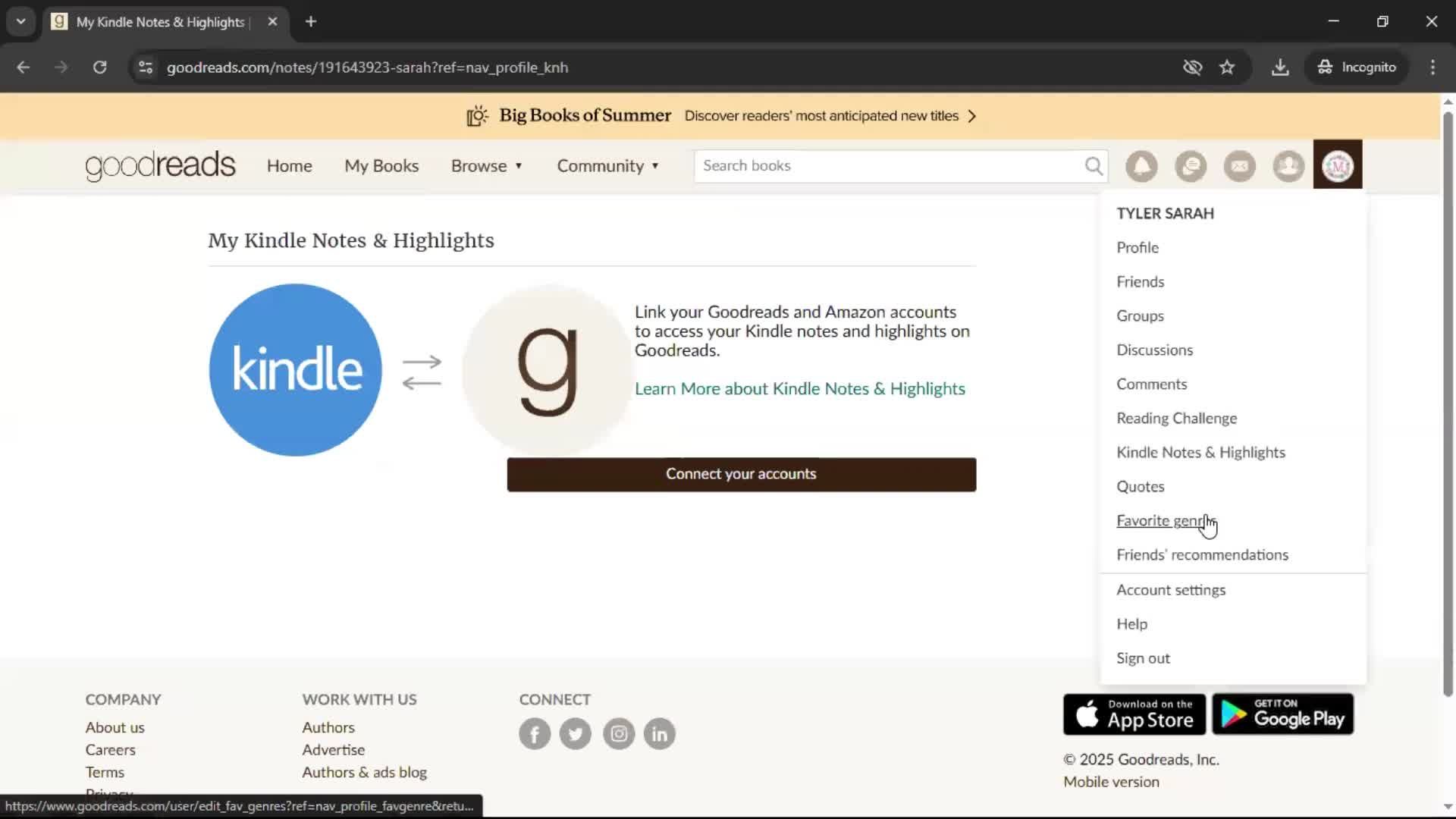
Task: Open Authors & ads blog link
Action: (364, 772)
